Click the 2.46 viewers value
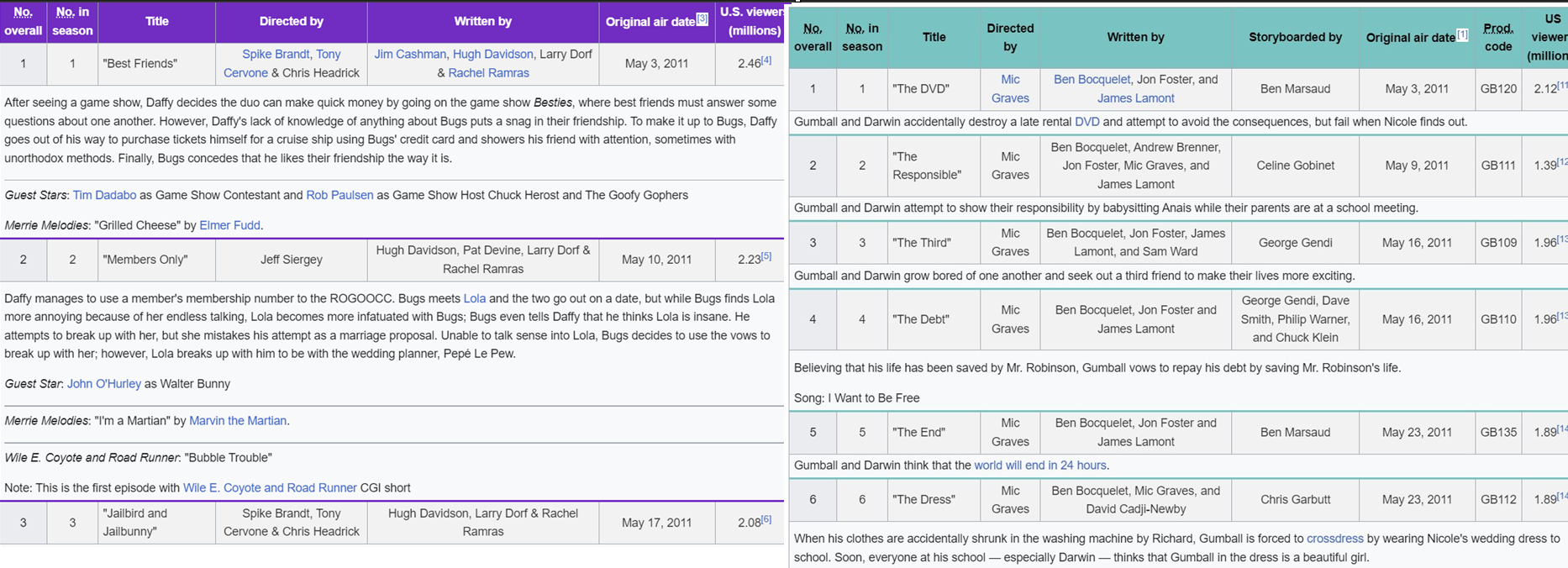 coord(749,64)
